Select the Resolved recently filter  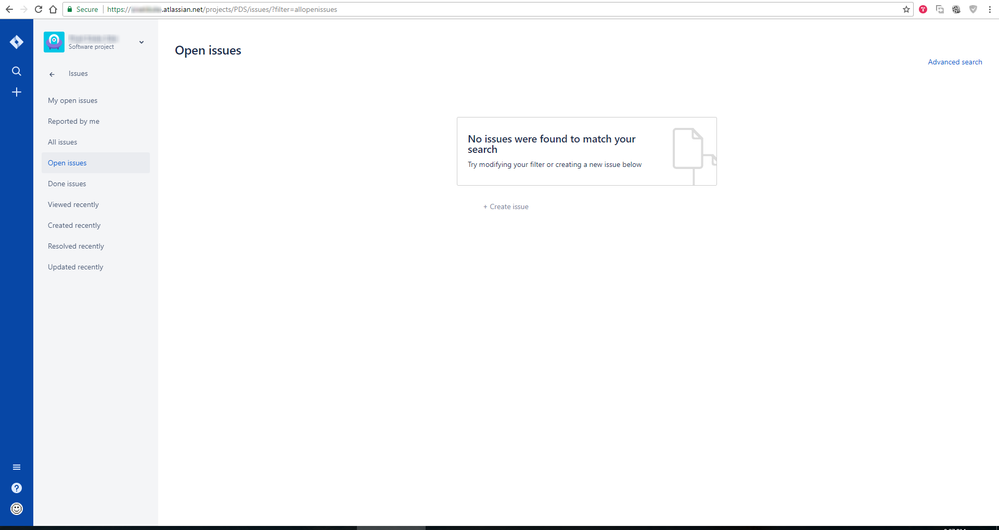click(x=96, y=246)
